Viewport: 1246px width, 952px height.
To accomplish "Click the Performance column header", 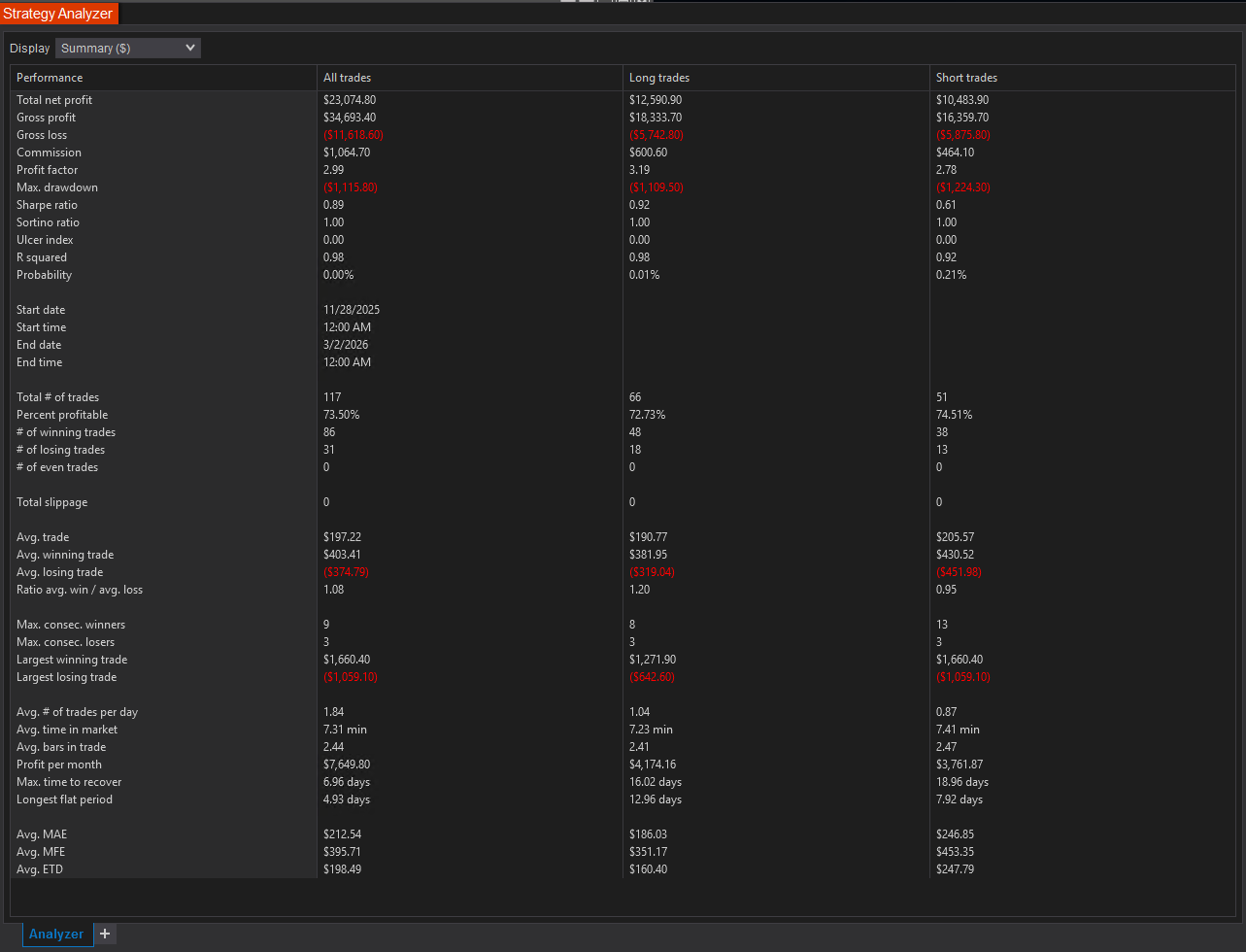I will (50, 78).
